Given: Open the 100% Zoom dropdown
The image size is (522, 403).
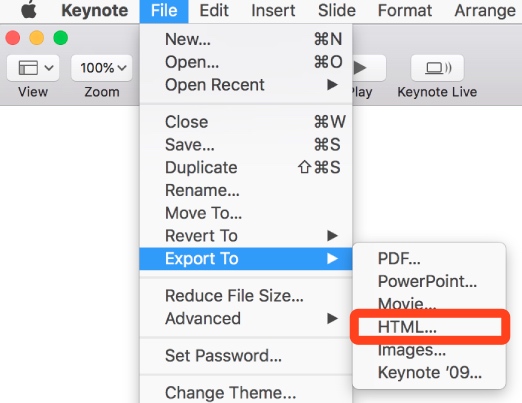Looking at the screenshot, I should coord(102,68).
